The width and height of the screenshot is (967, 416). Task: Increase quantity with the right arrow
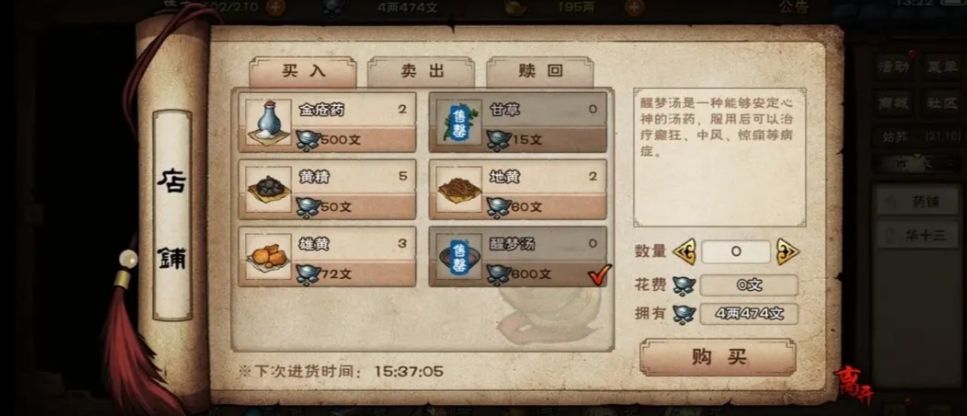coord(787,251)
